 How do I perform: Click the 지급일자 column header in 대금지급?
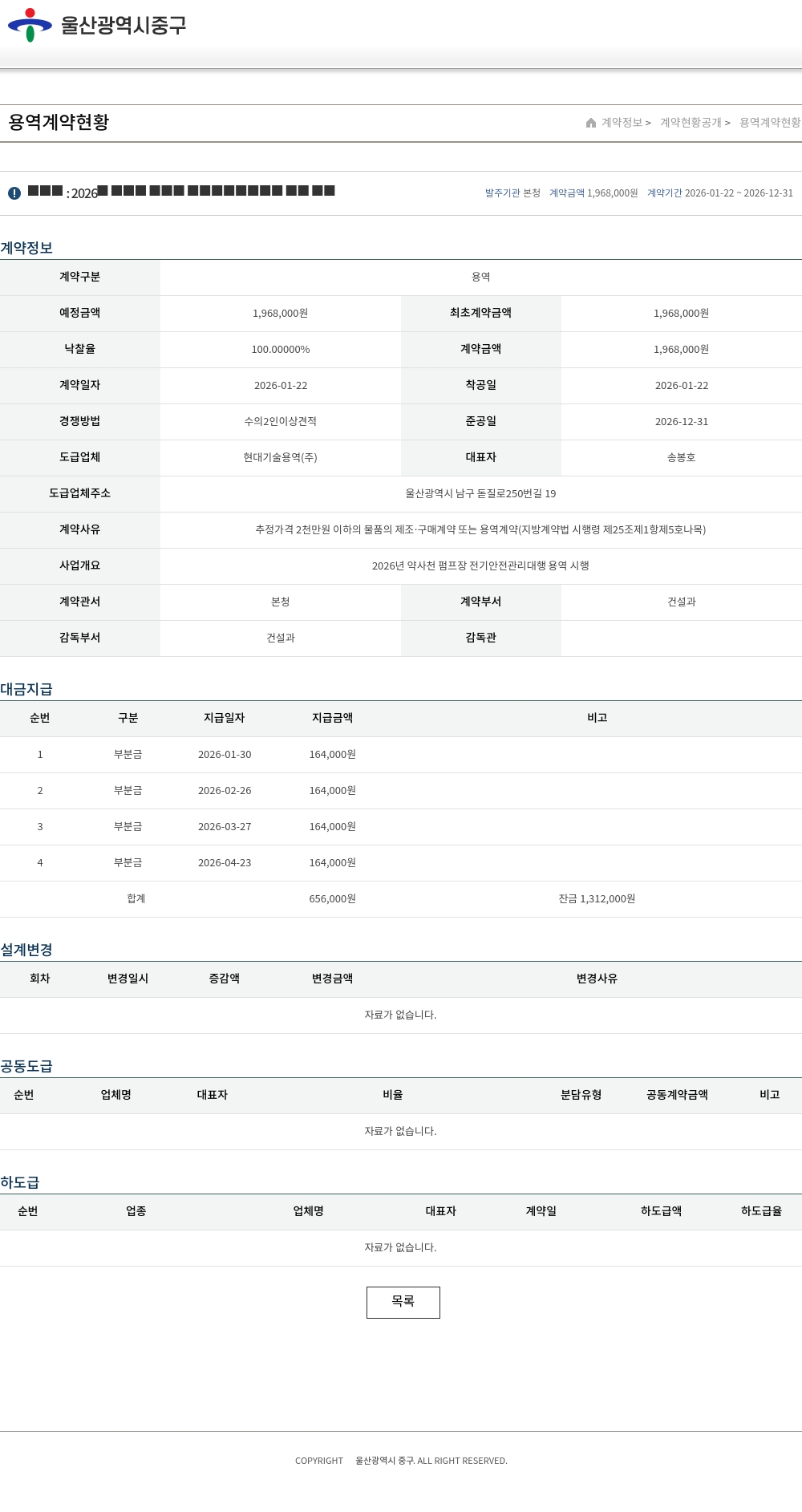tap(224, 718)
